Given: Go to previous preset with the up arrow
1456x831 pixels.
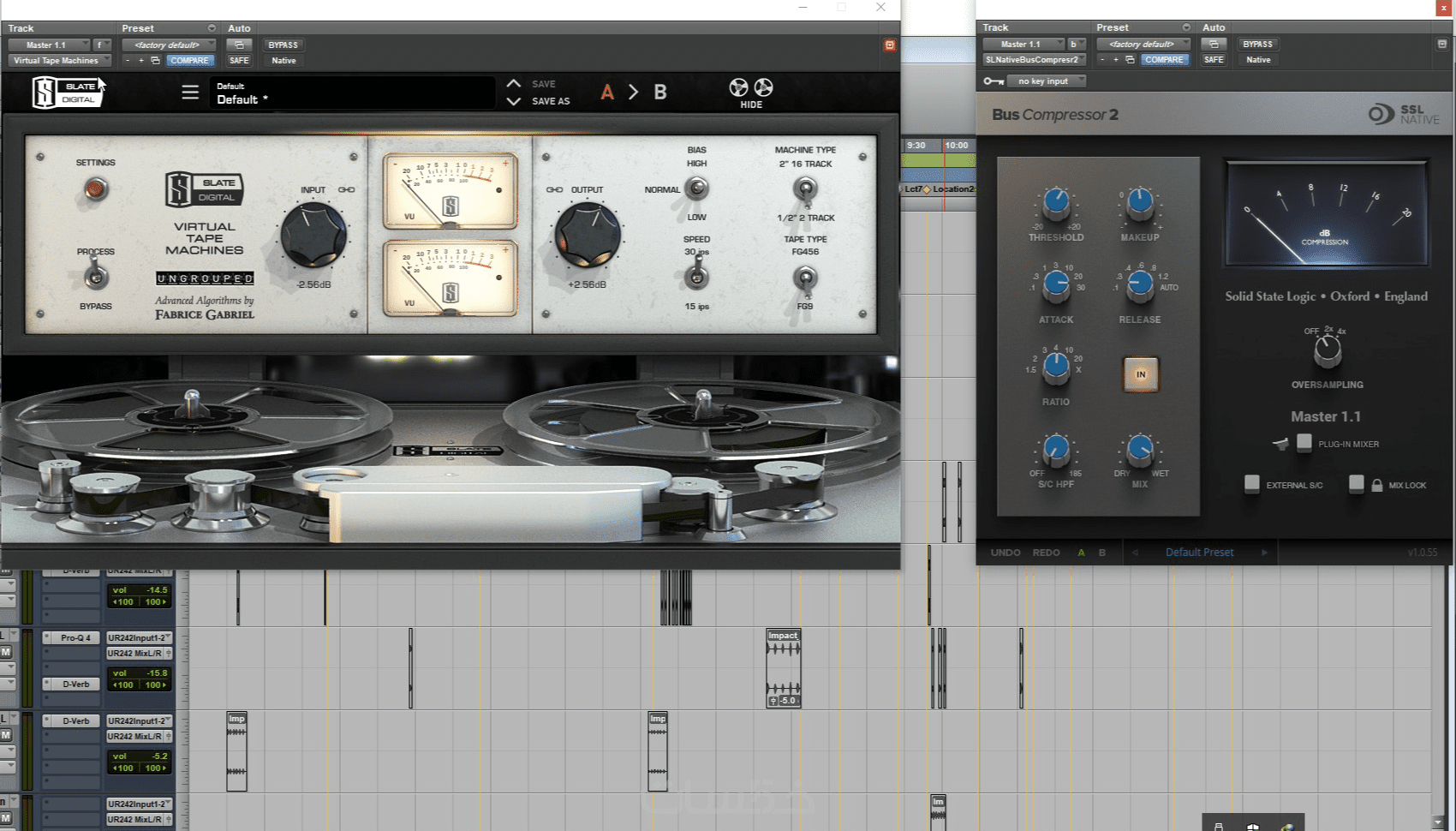Looking at the screenshot, I should [x=514, y=83].
